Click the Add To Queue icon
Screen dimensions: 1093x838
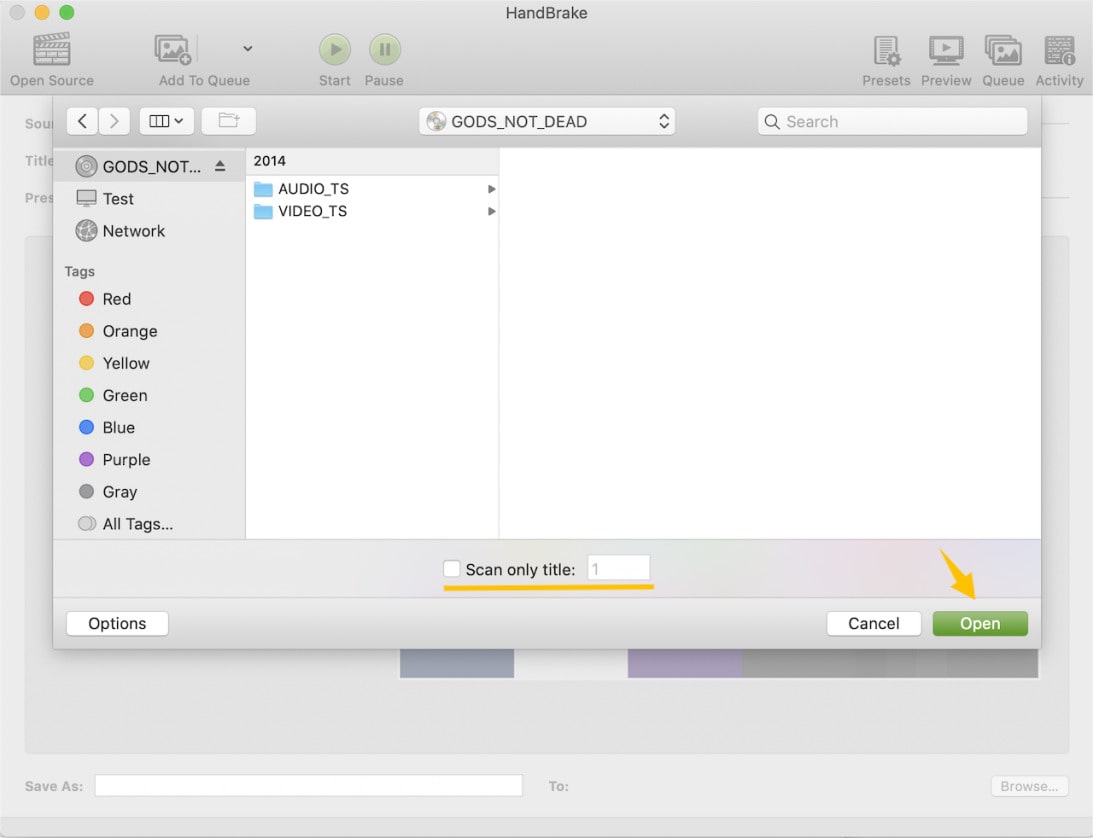[173, 50]
